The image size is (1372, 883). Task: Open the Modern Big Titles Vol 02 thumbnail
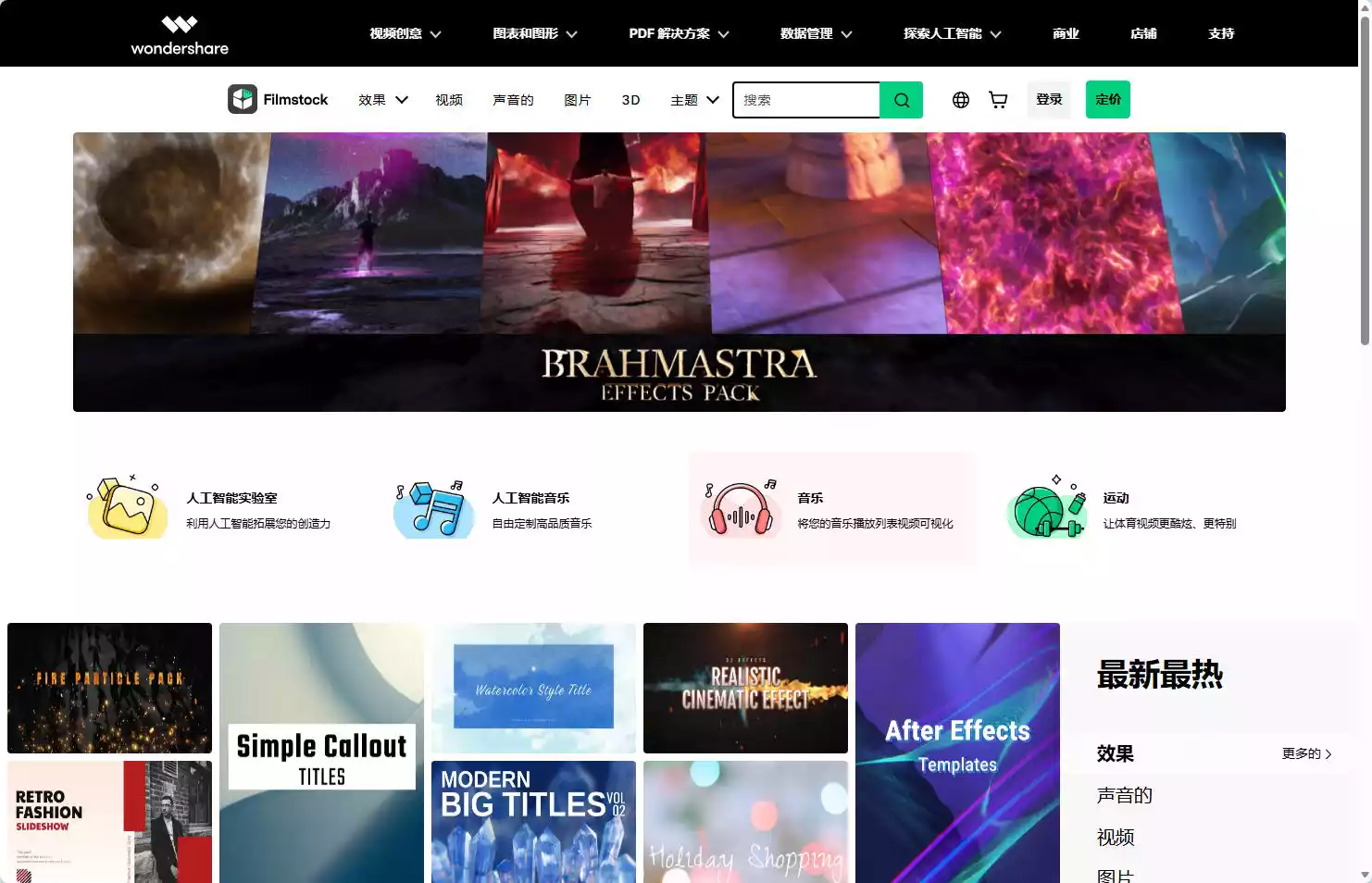pyautogui.click(x=533, y=822)
